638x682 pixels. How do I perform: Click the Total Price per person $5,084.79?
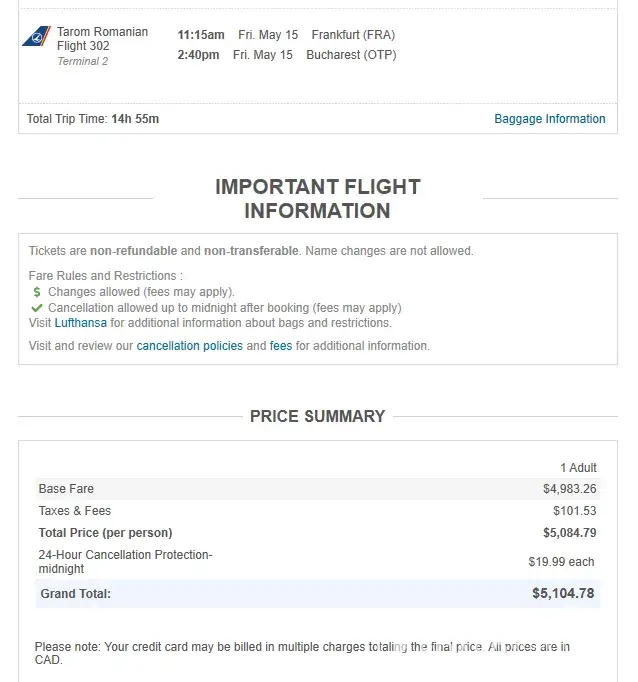569,533
